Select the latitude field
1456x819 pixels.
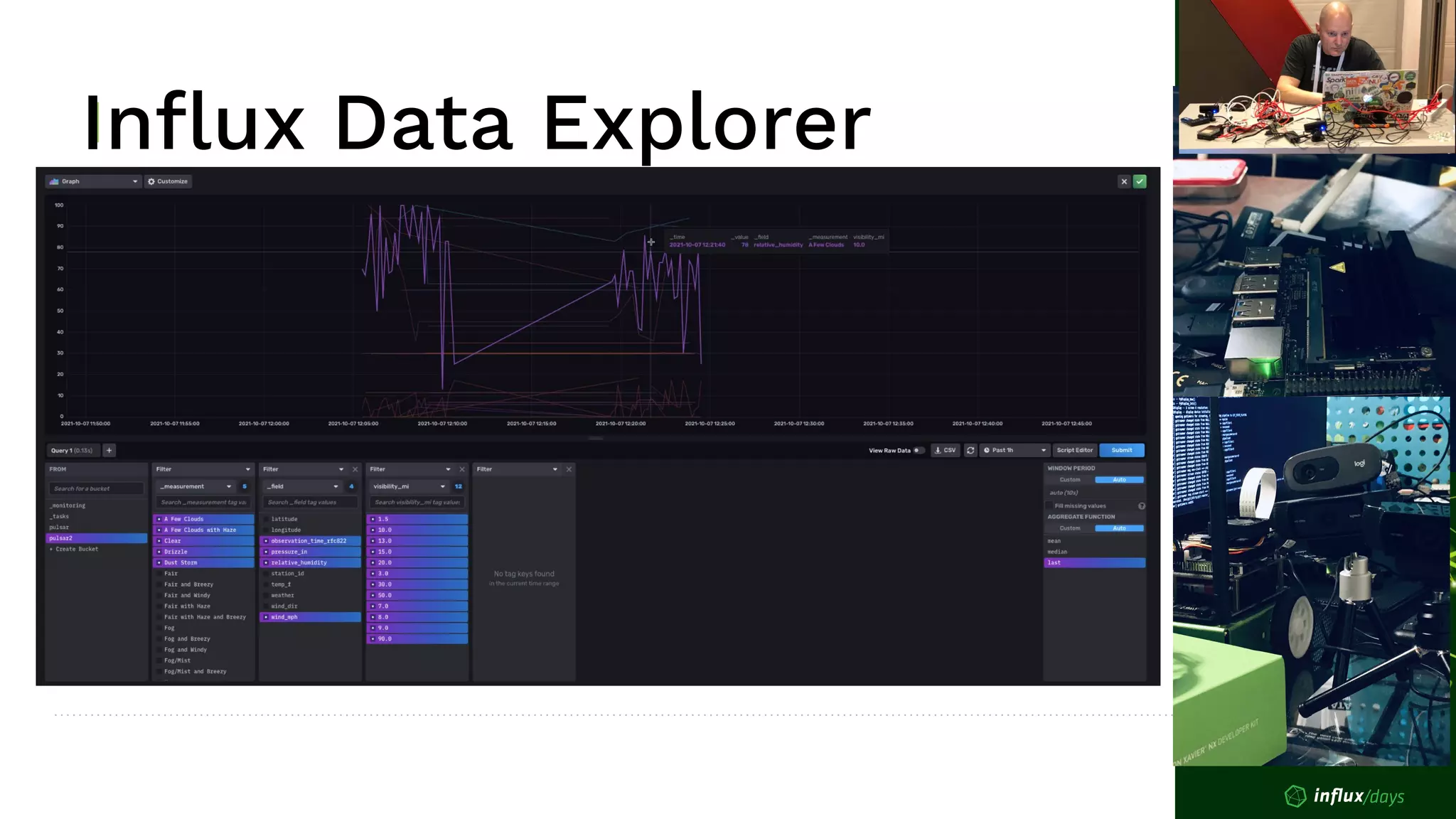[x=311, y=519]
